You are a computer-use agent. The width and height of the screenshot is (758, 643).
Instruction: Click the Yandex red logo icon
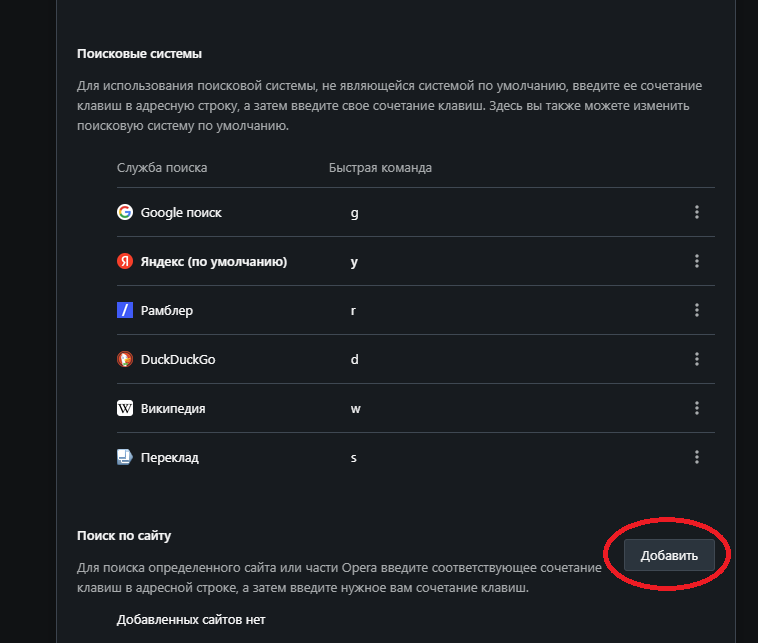click(x=125, y=261)
